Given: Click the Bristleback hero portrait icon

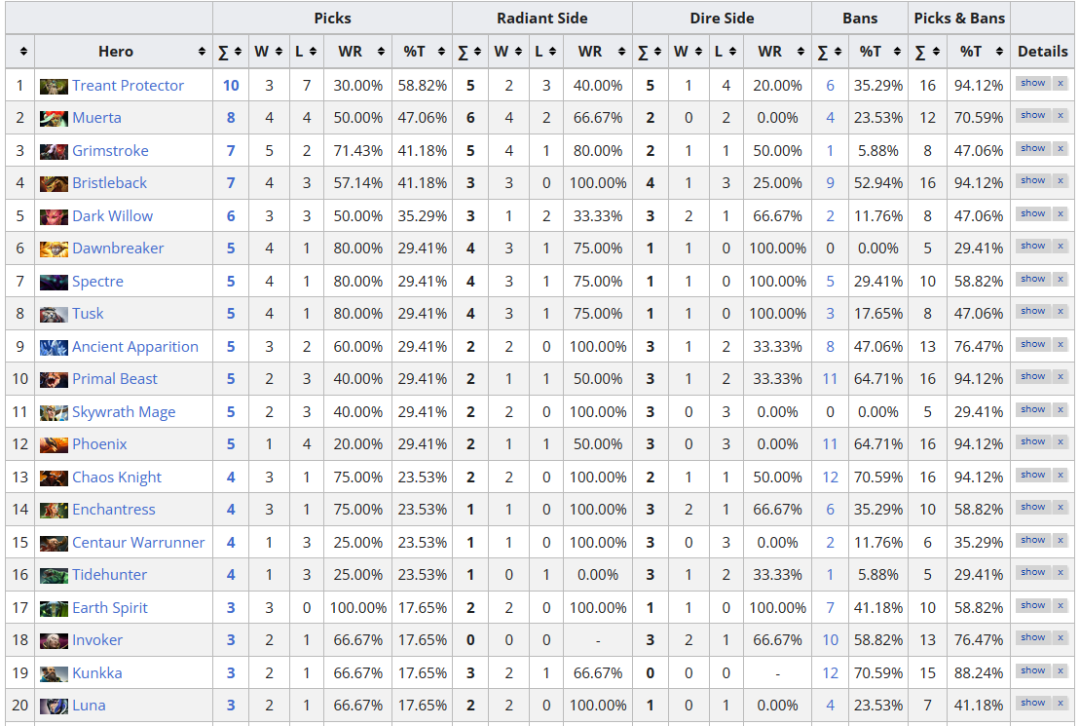Looking at the screenshot, I should [54, 184].
